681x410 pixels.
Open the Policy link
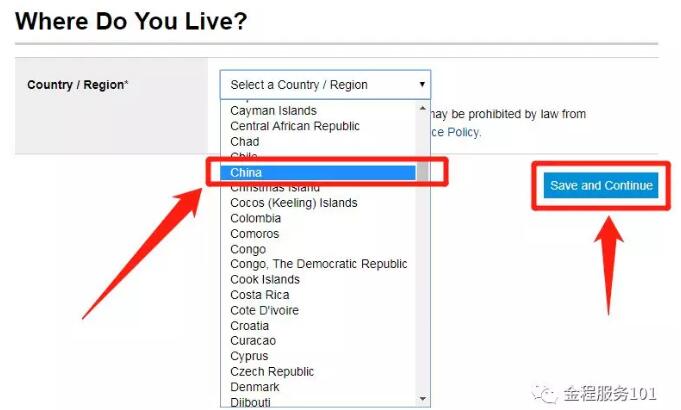click(x=462, y=132)
